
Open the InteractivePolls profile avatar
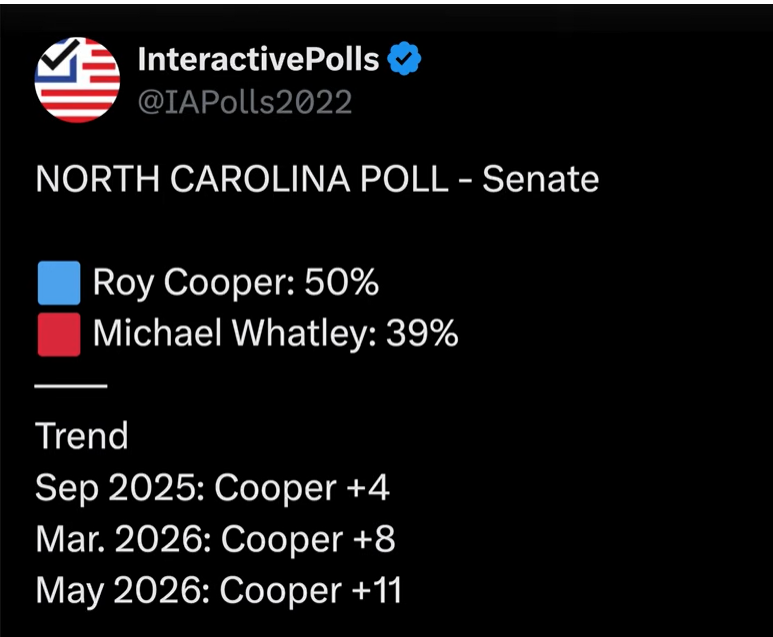(77, 80)
